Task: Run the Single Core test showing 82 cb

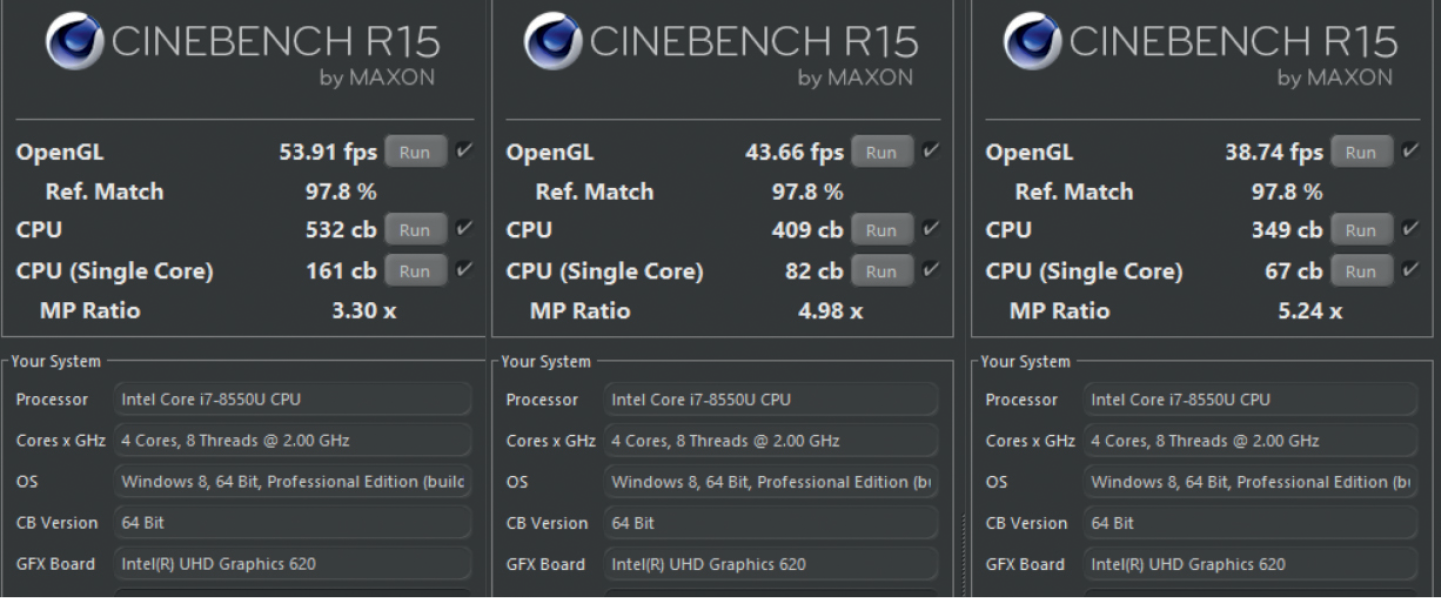Action: [881, 271]
